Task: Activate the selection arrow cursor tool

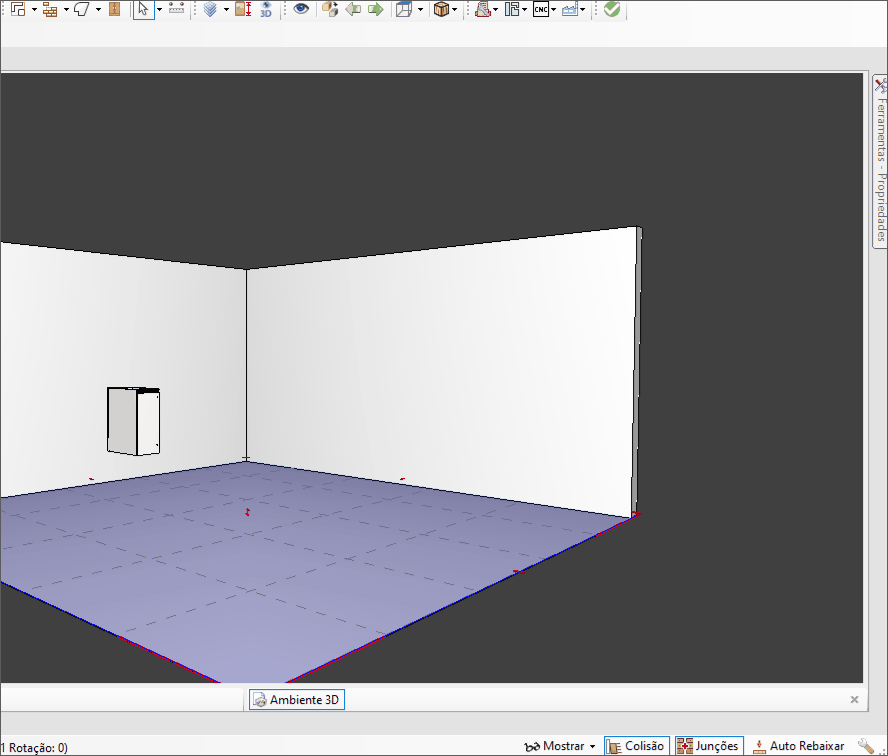Action: [143, 9]
